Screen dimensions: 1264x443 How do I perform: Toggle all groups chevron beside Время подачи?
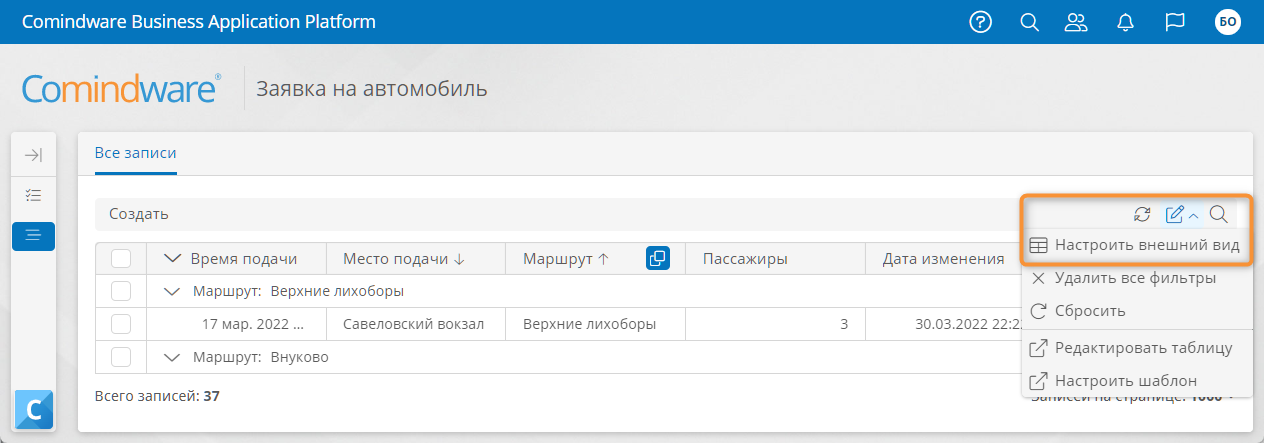[x=171, y=259]
